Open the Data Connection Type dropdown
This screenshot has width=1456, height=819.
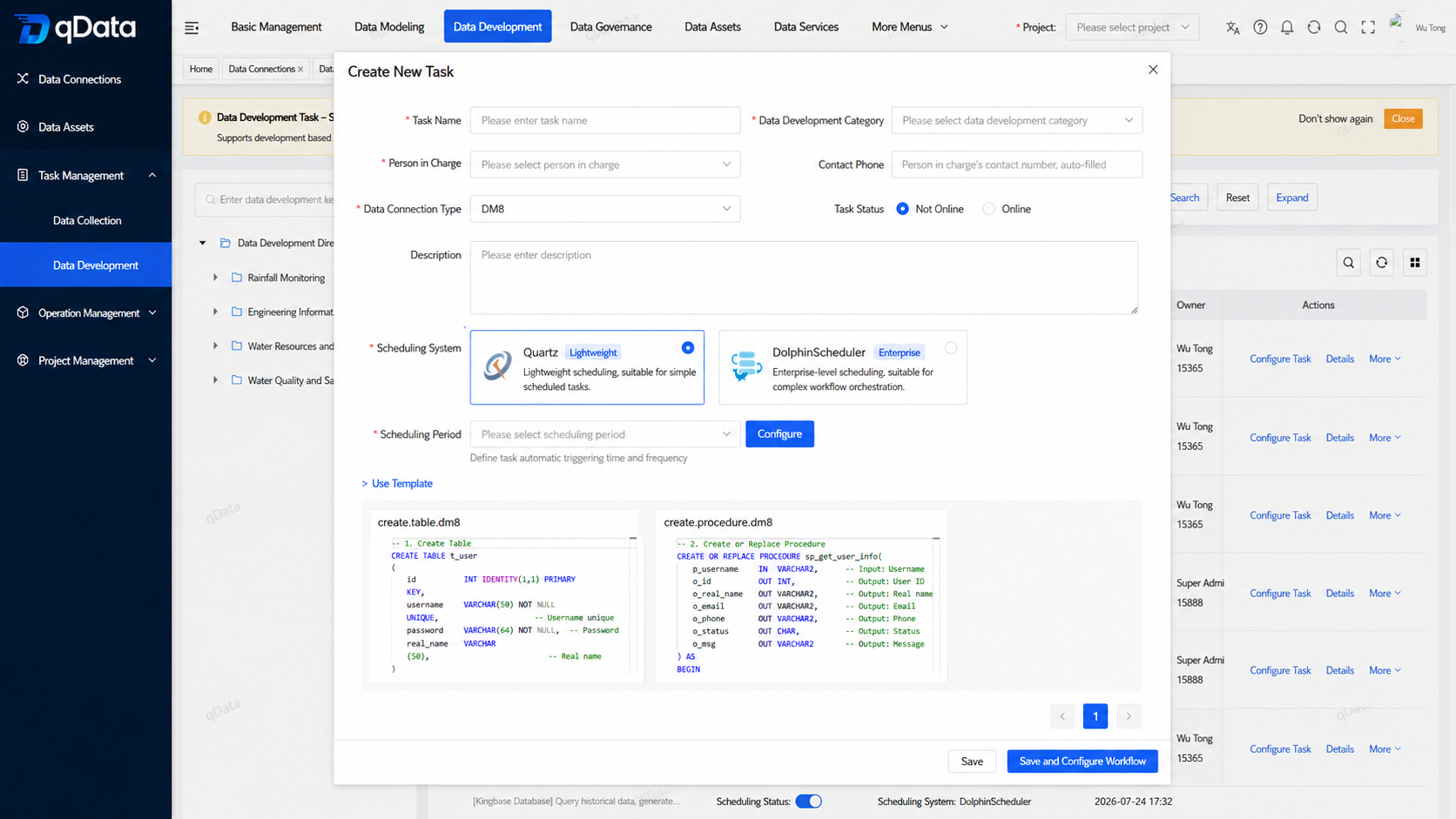pyautogui.click(x=605, y=209)
